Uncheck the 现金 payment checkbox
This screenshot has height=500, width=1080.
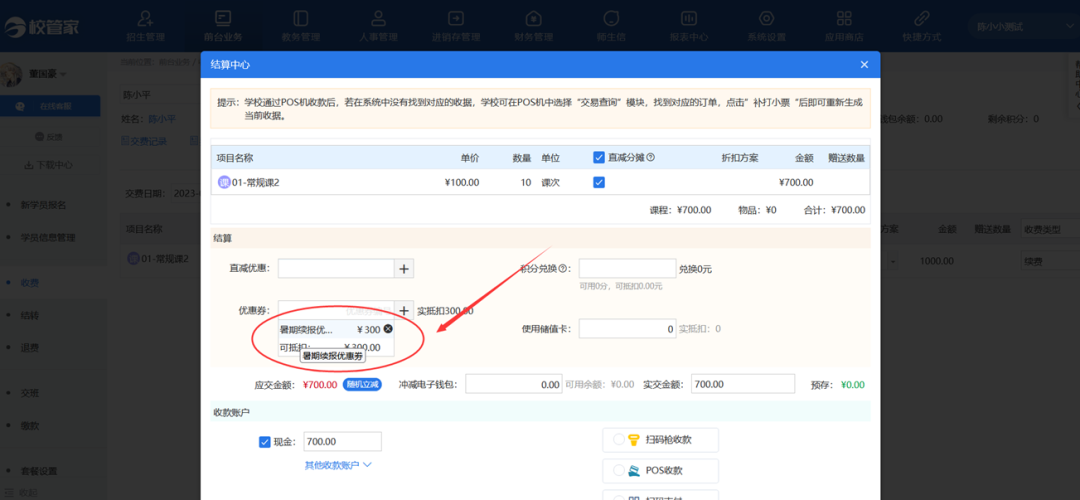pos(265,442)
